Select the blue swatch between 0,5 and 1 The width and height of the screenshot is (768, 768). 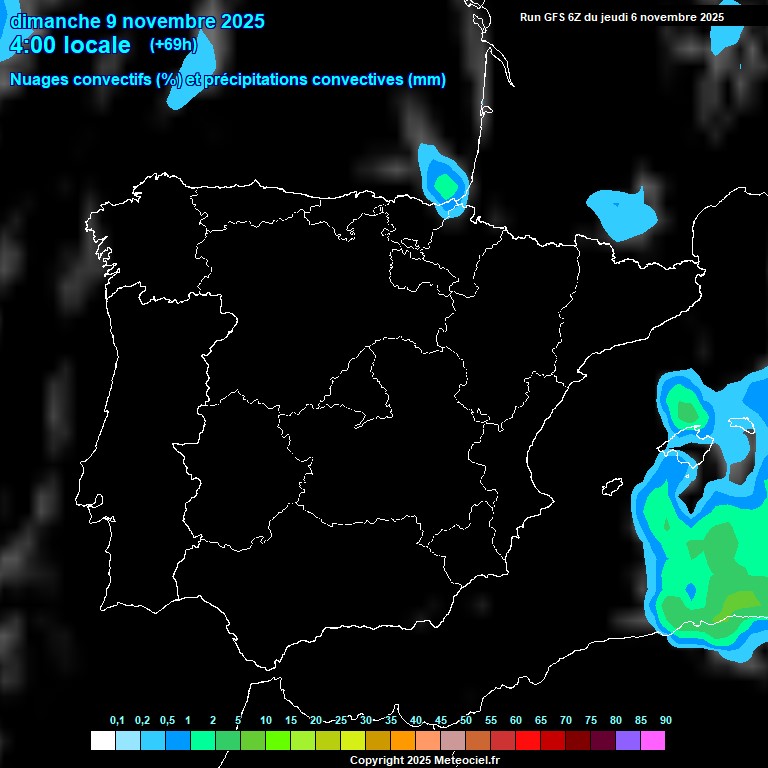[178, 740]
